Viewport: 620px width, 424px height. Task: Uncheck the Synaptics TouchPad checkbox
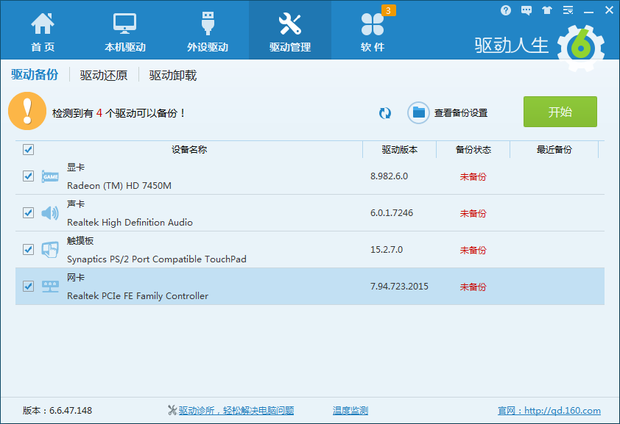click(28, 250)
